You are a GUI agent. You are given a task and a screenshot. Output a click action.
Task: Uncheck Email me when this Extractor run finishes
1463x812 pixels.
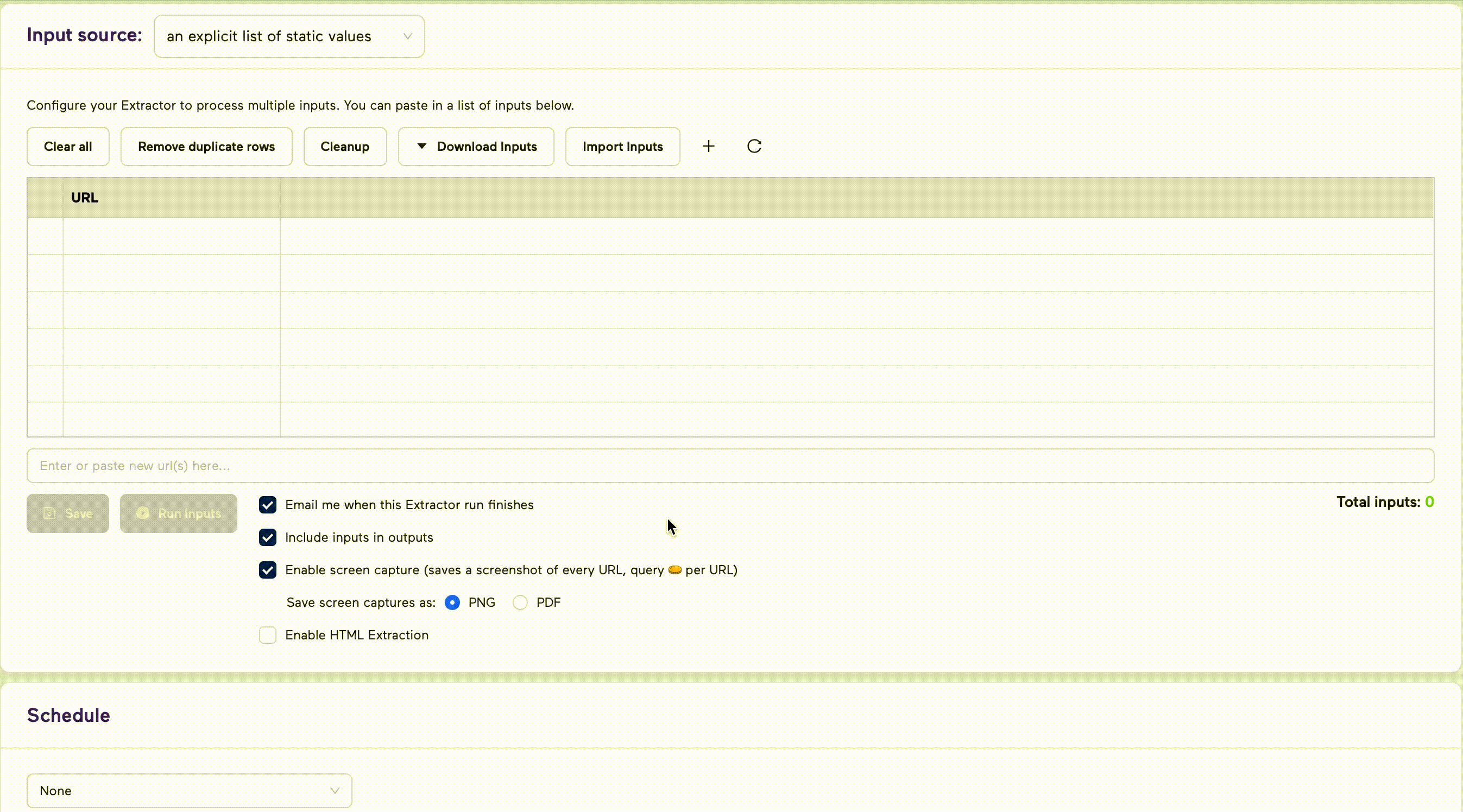tap(268, 505)
